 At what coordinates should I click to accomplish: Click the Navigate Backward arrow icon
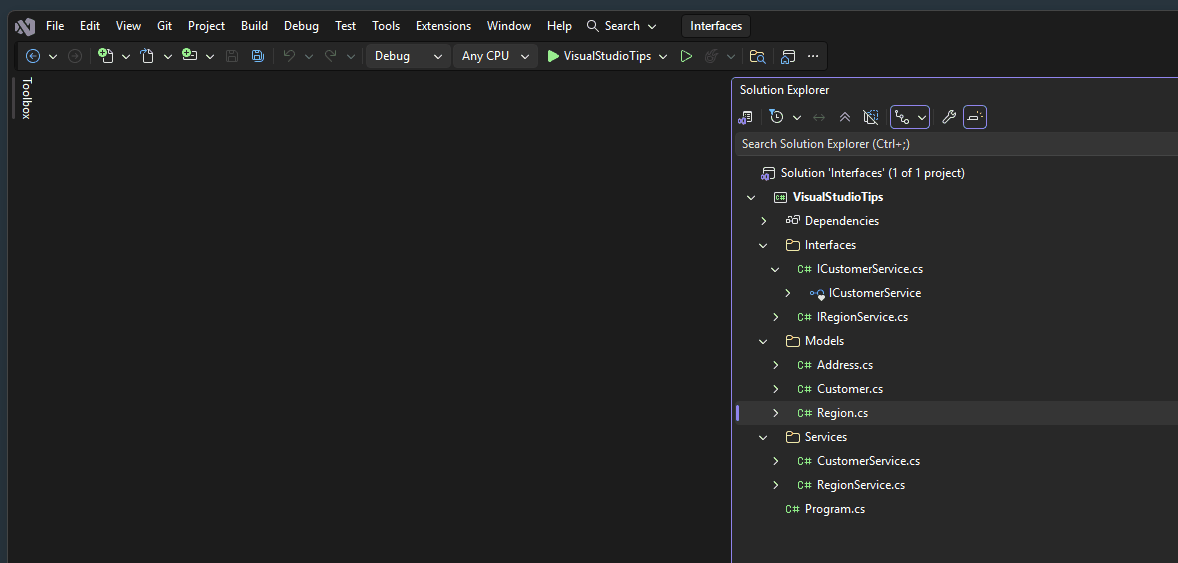pos(33,56)
